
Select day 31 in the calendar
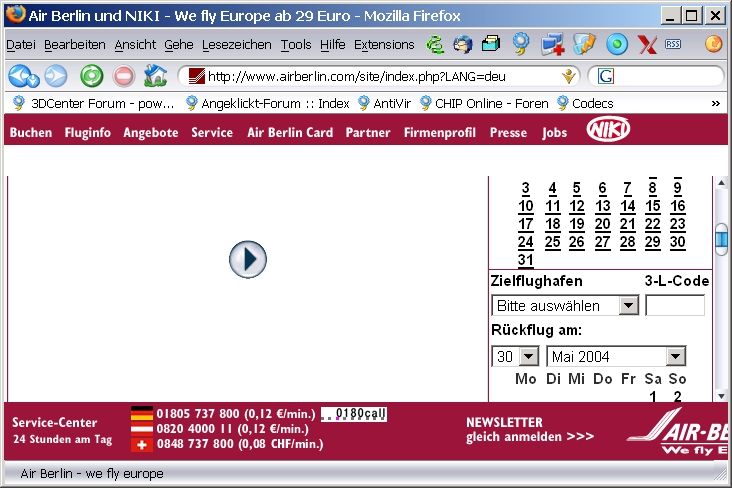click(525, 260)
